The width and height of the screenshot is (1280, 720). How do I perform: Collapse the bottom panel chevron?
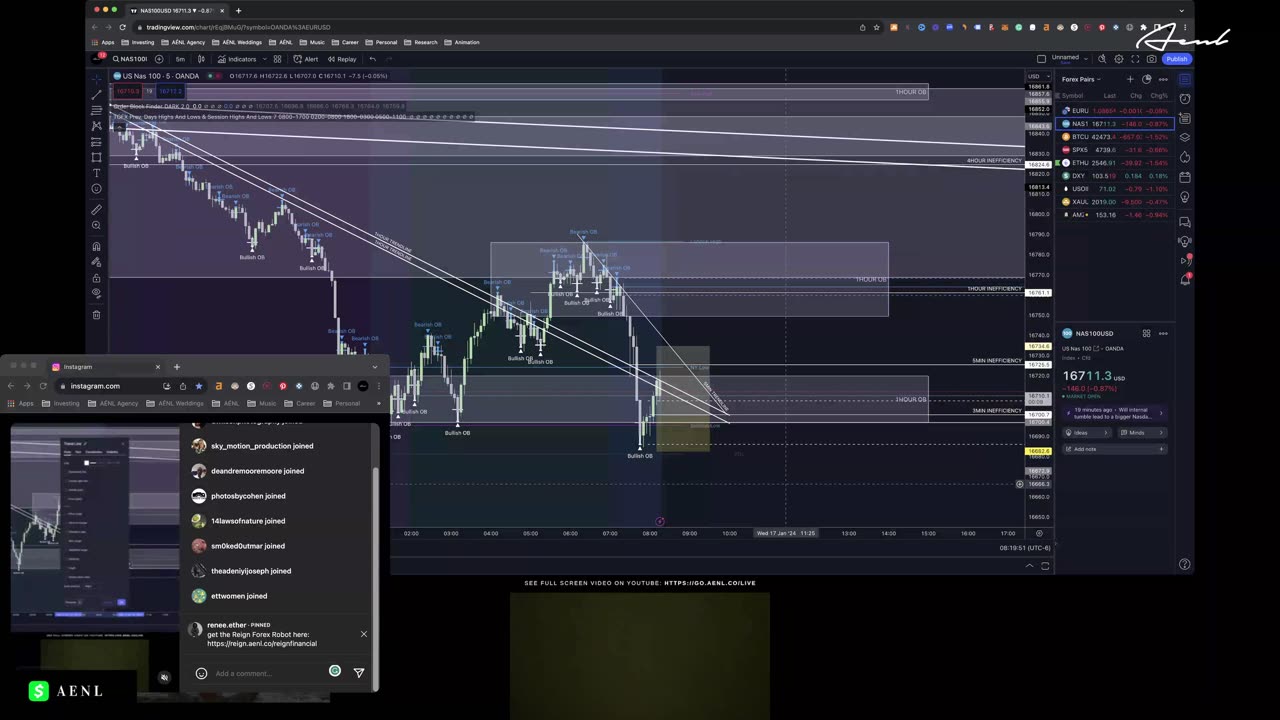pos(1029,566)
